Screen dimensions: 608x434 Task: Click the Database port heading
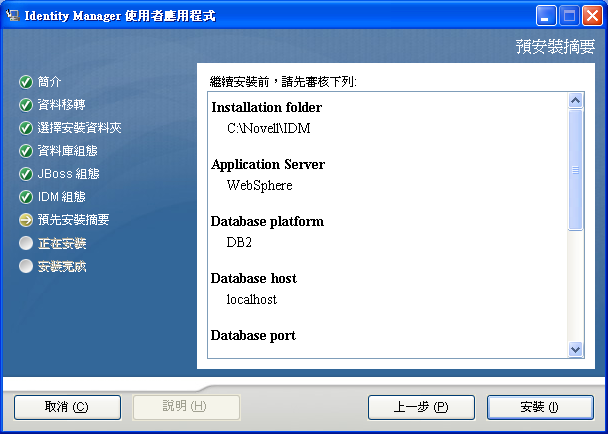tap(253, 335)
